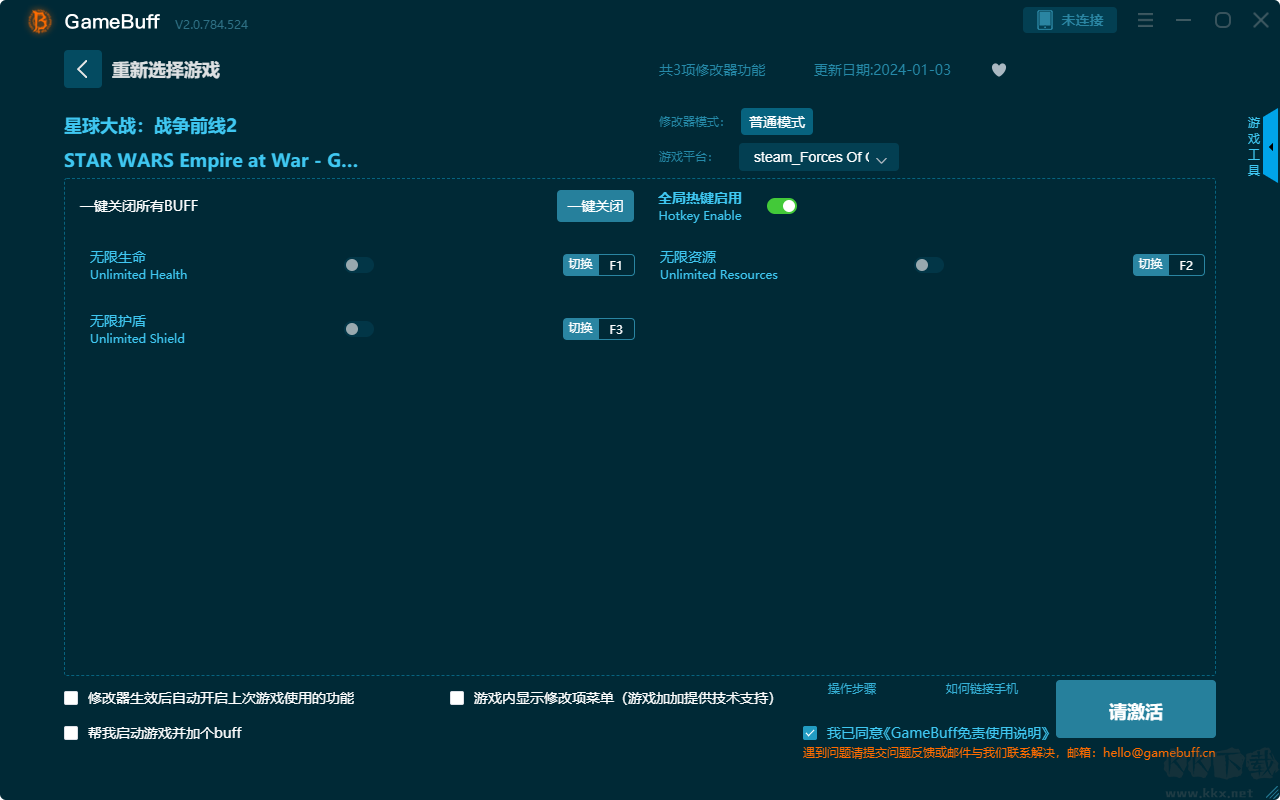Toggle the 全局热键启用 hotkey switch
The height and width of the screenshot is (800, 1280).
(x=782, y=206)
